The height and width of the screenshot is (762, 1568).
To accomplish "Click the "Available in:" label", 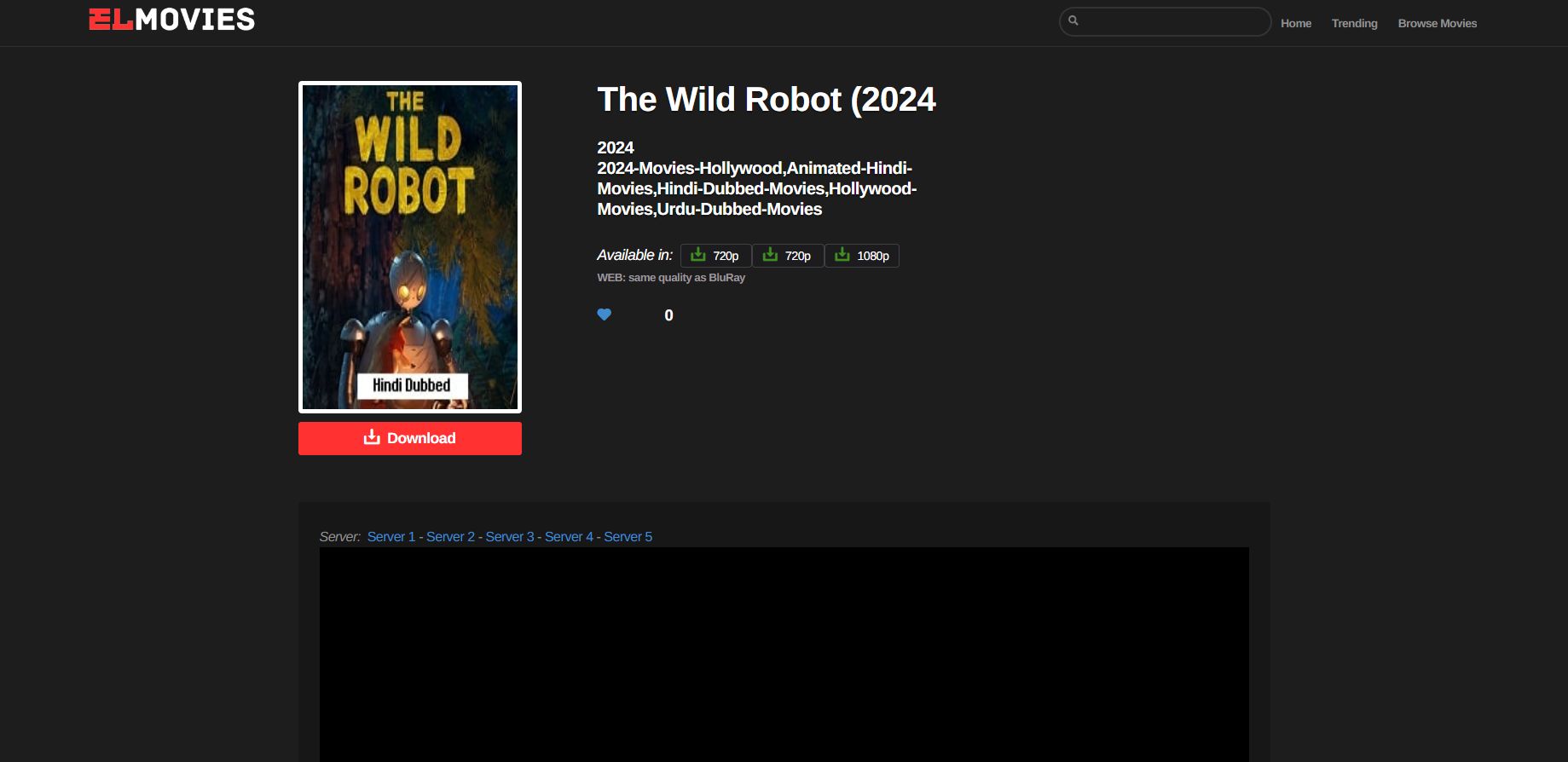I will pyautogui.click(x=634, y=255).
